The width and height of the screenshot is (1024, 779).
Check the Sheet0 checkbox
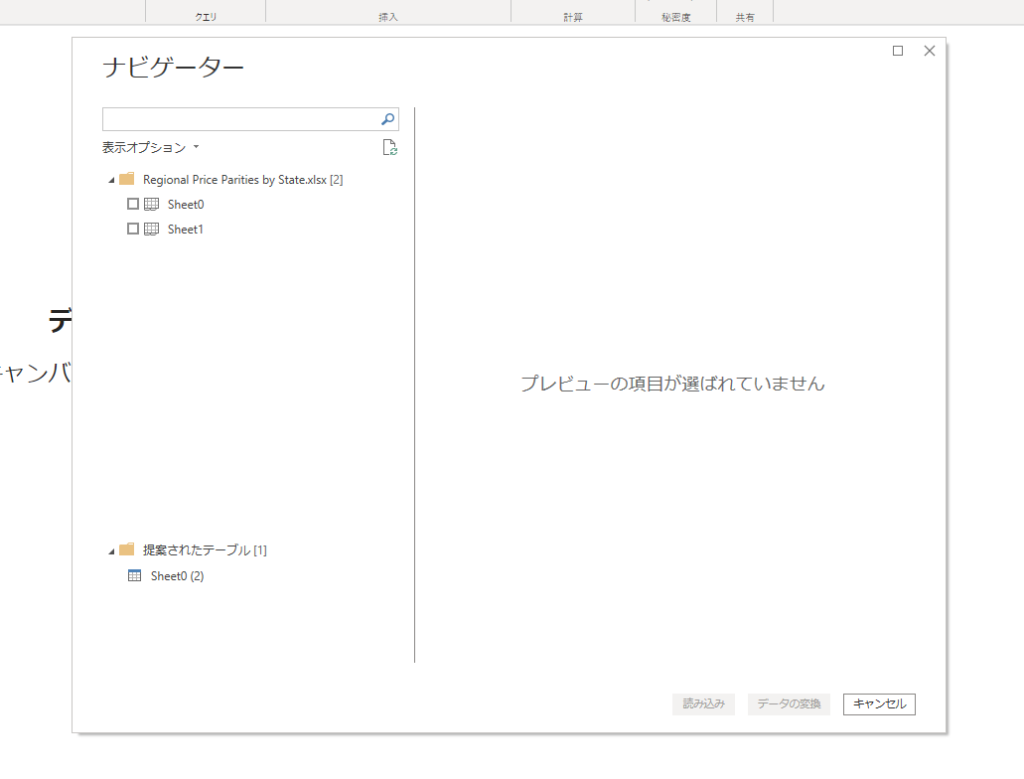[133, 204]
